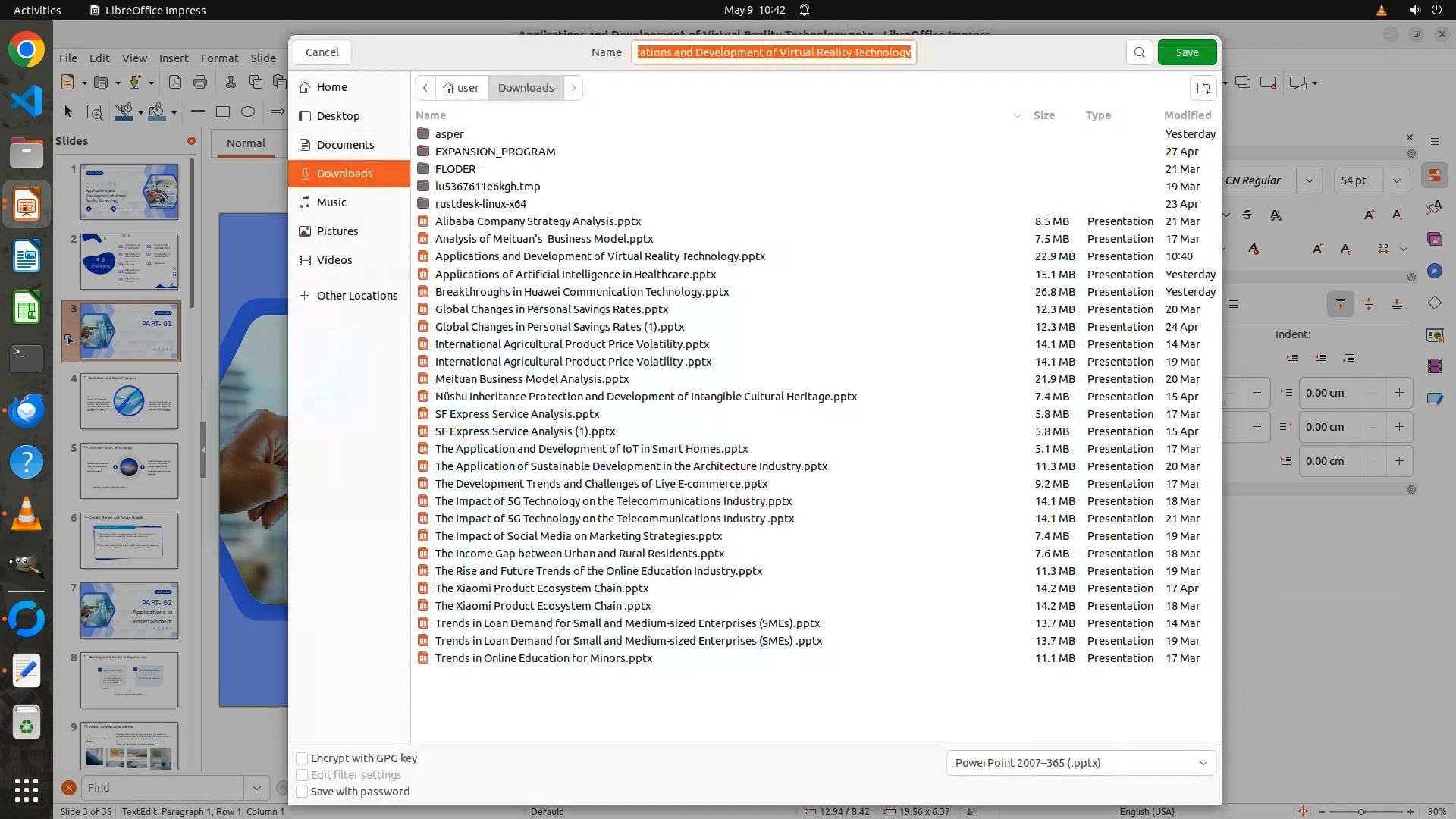Open the Format menu
The width and height of the screenshot is (1456, 819).
coord(219,58)
